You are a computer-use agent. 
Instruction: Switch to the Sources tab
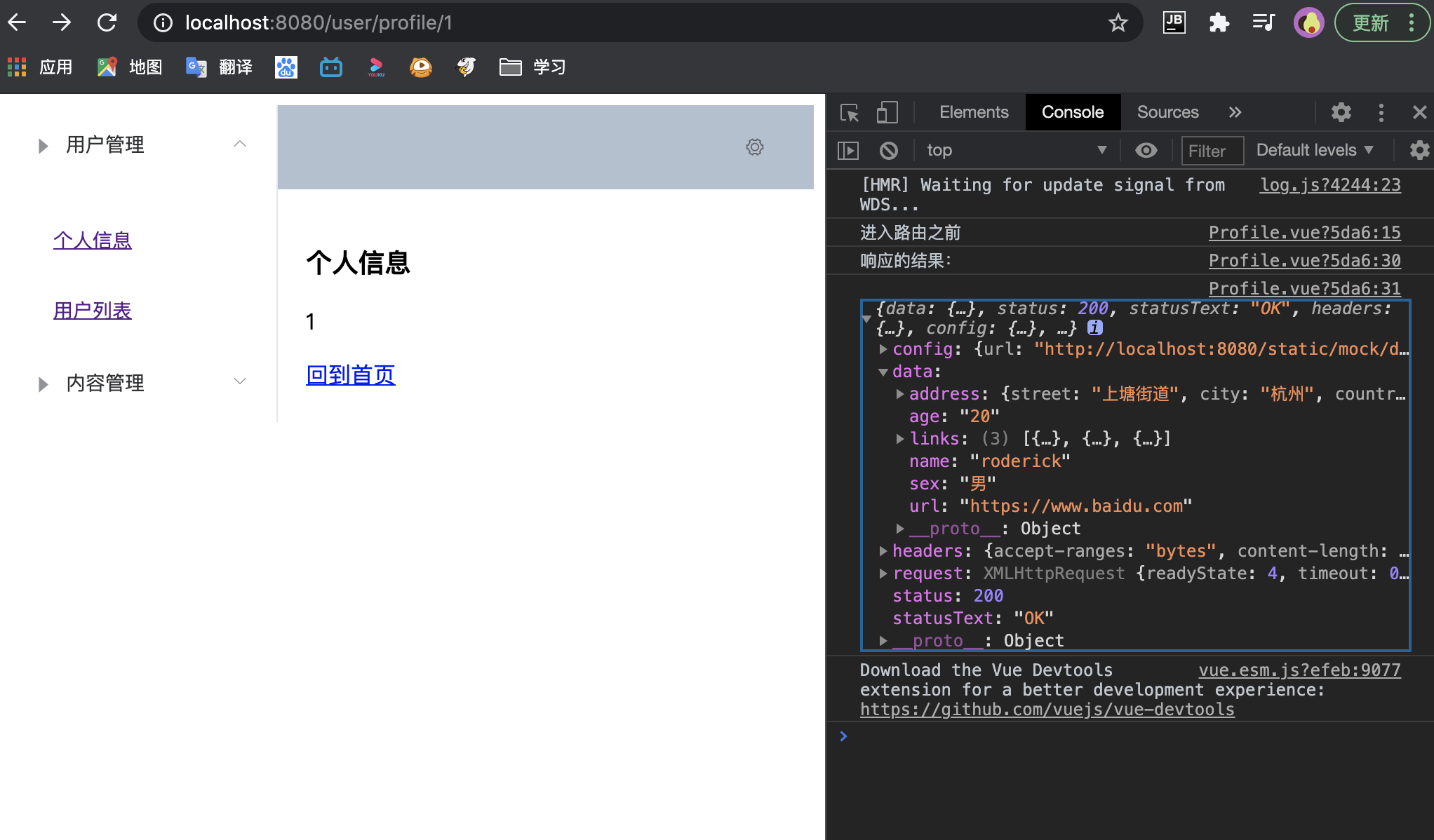tap(1167, 112)
